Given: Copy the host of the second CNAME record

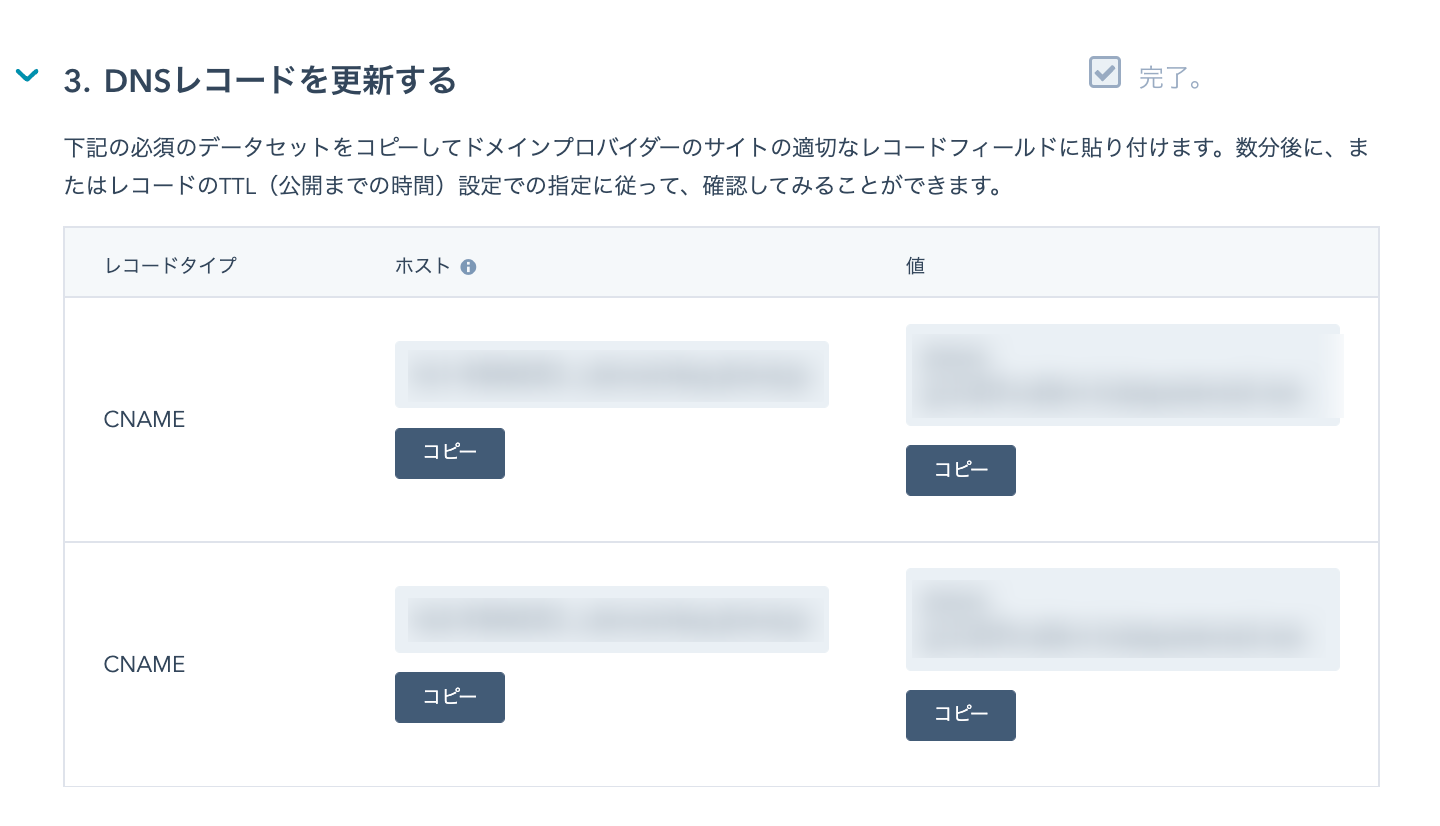Looking at the screenshot, I should tap(450, 697).
